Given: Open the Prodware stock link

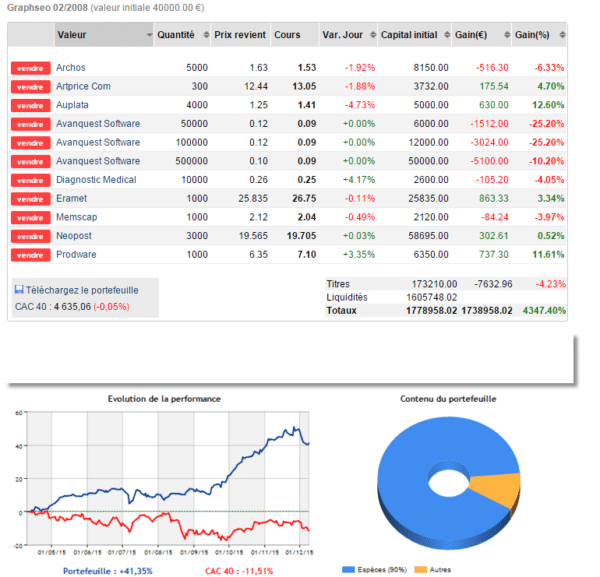Looking at the screenshot, I should pos(76,255).
